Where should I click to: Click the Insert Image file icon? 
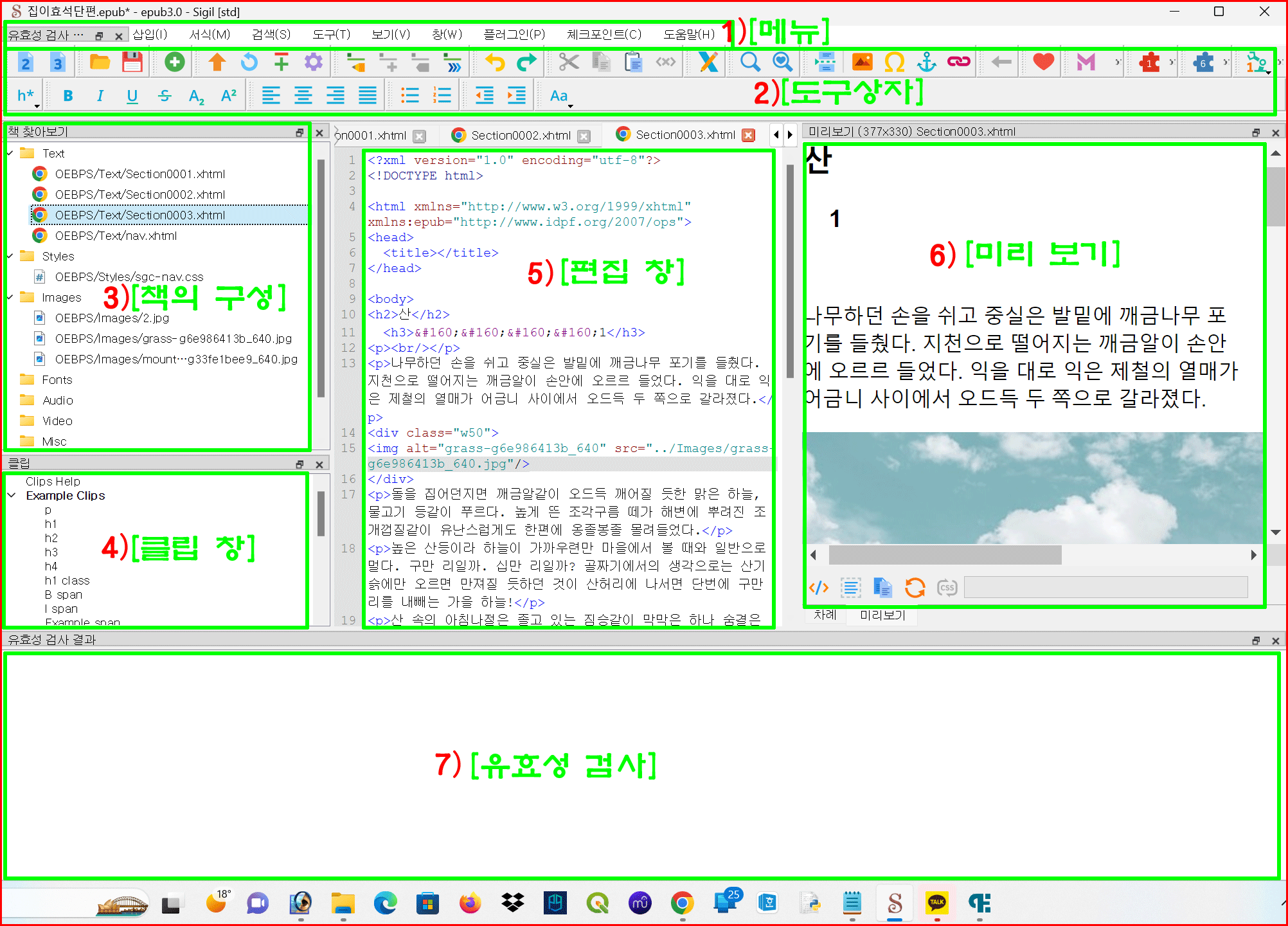coord(862,62)
